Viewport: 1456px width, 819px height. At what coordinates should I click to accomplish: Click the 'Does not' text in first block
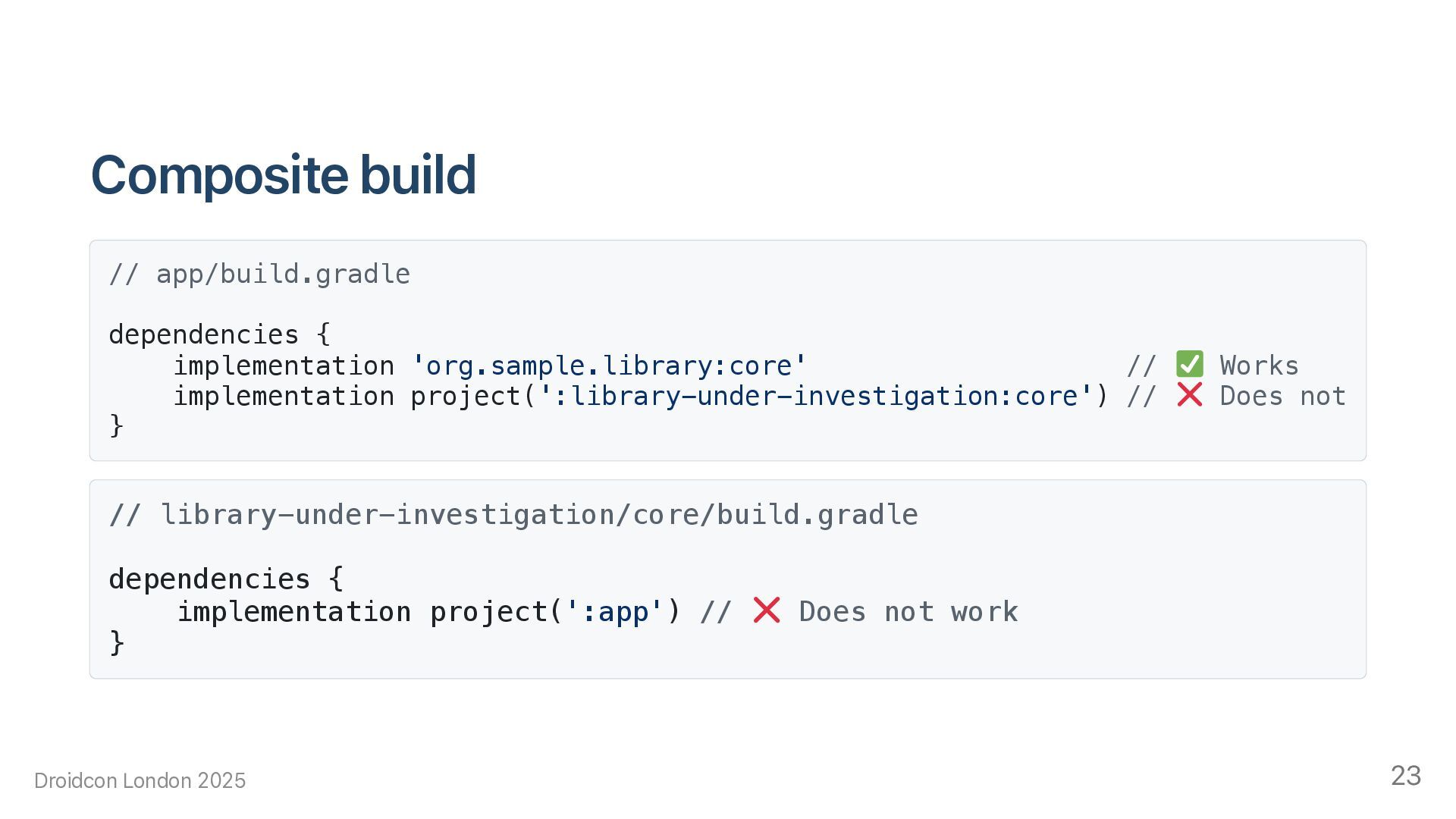1282,396
